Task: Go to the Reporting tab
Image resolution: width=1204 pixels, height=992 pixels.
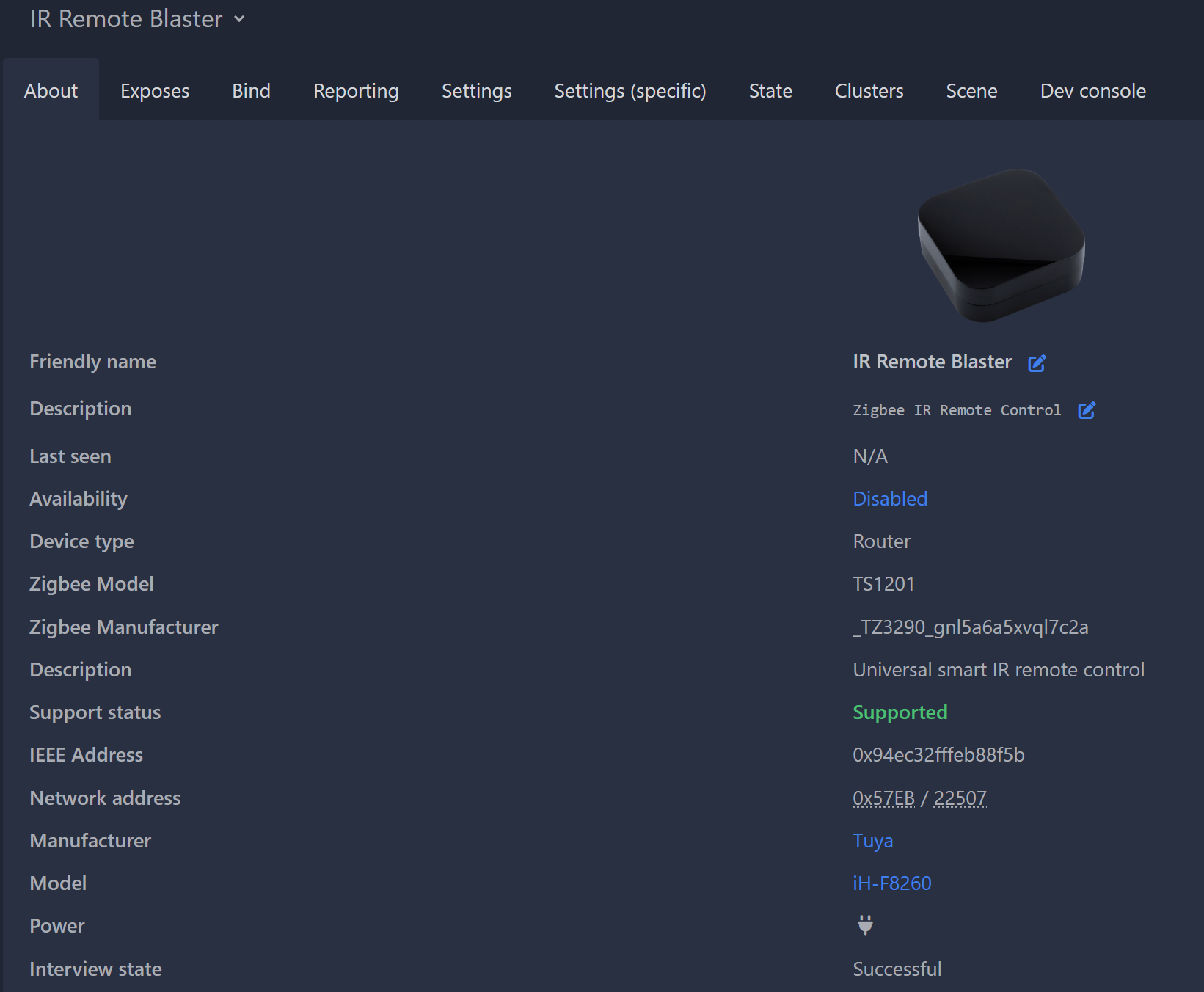Action: 356,91
